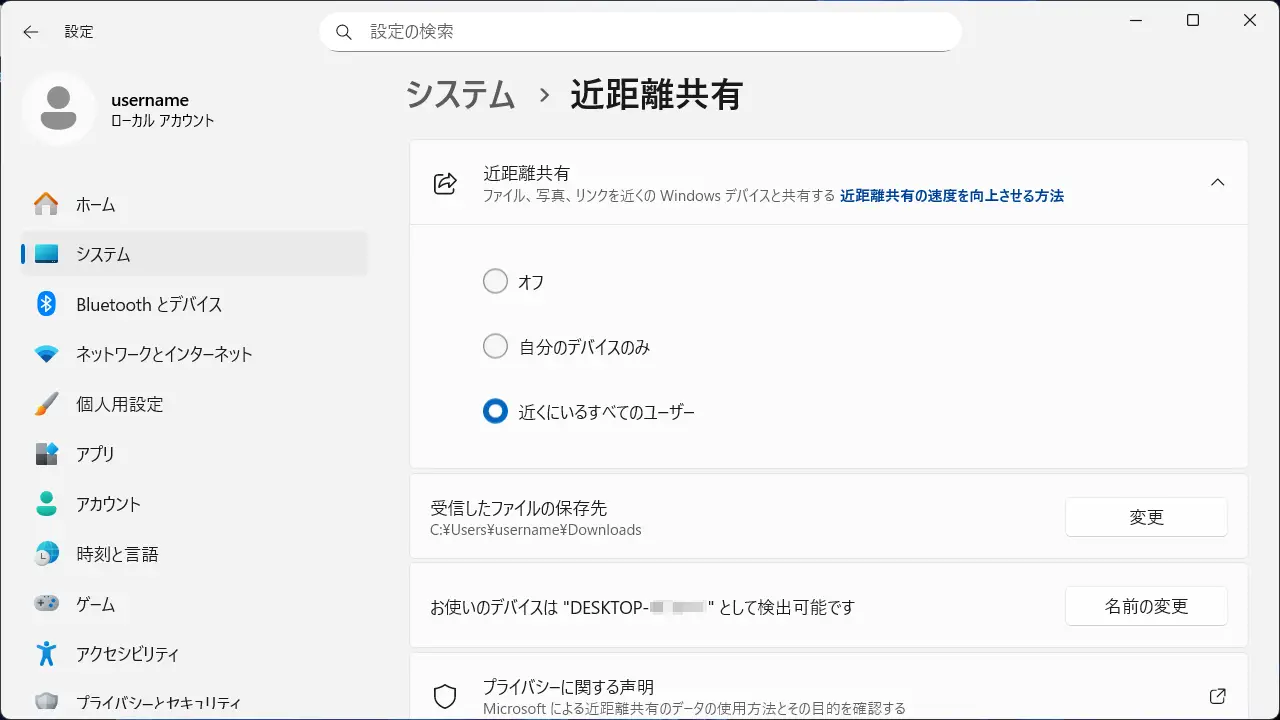Select the オフ radio button
This screenshot has width=1280, height=720.
pyautogui.click(x=495, y=282)
